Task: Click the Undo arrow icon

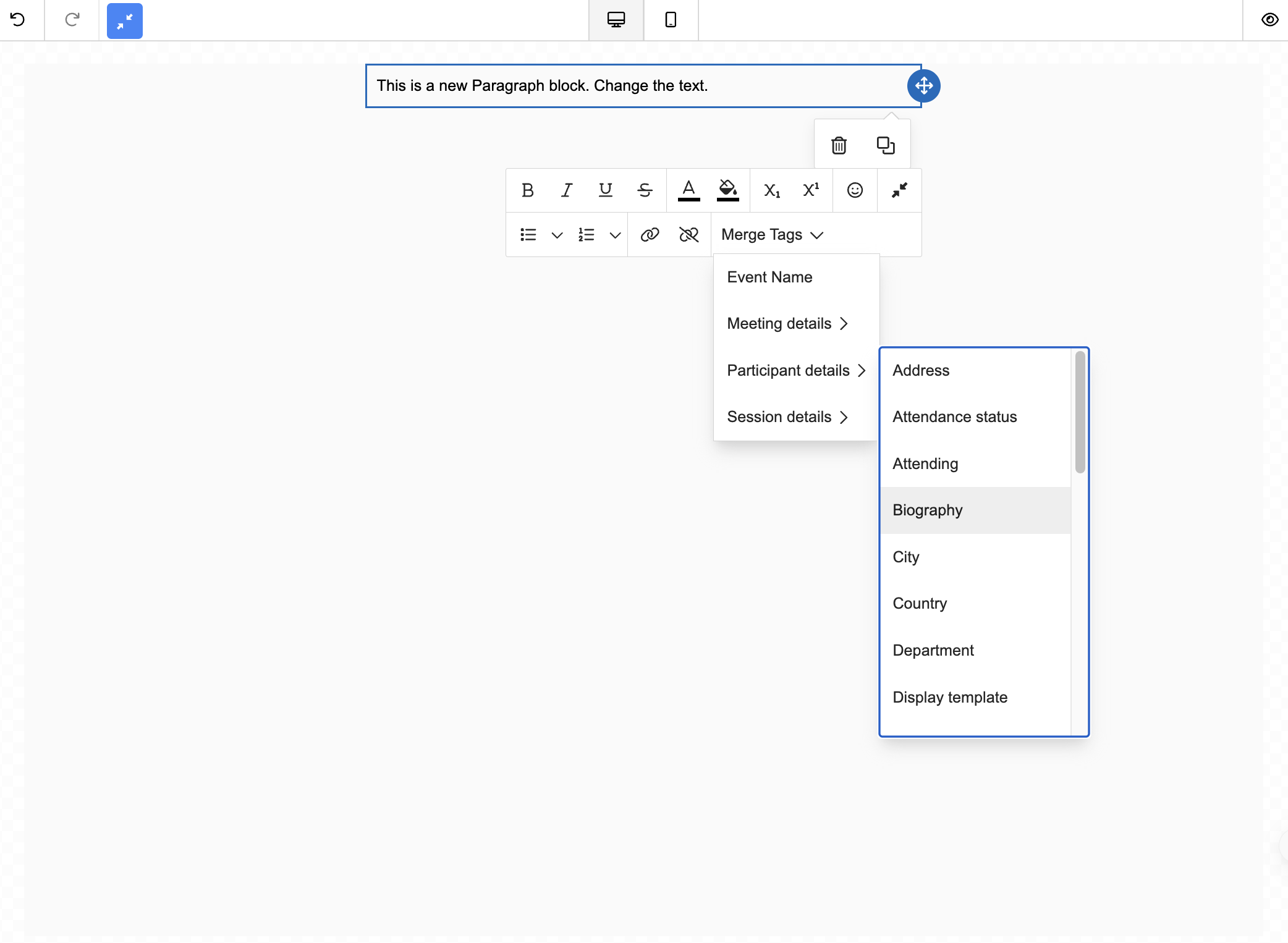Action: pyautogui.click(x=18, y=20)
